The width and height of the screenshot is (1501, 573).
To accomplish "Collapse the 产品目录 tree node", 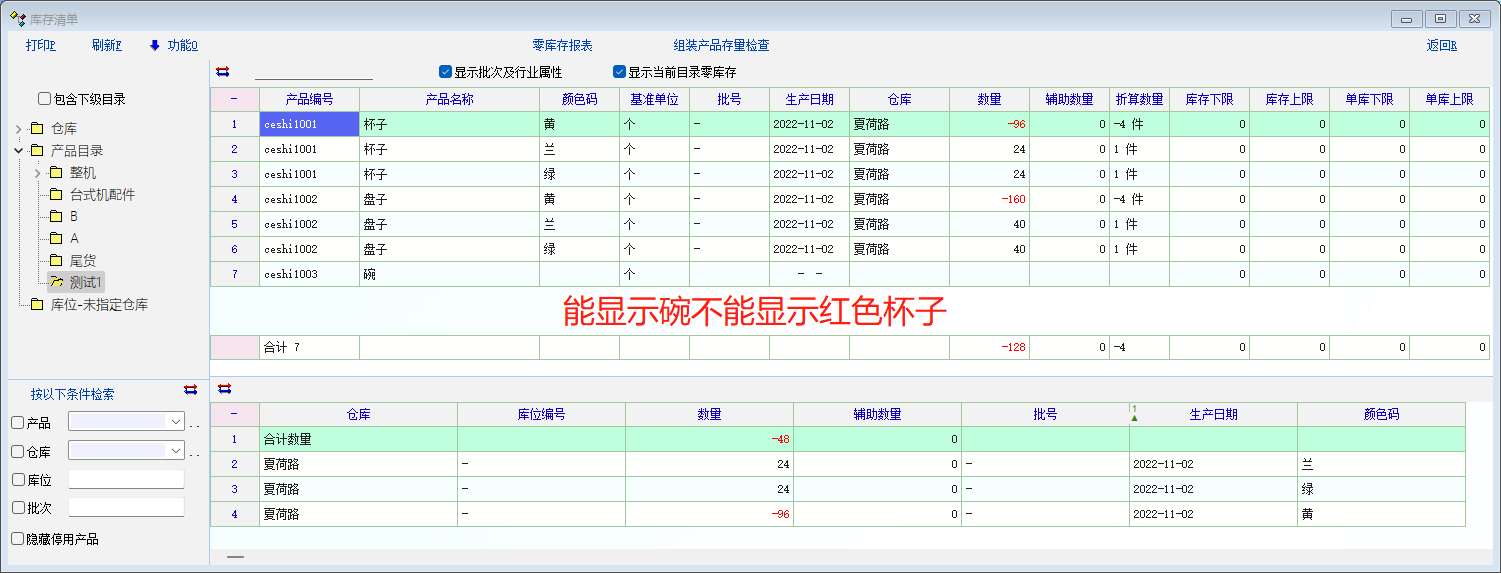I will tap(19, 150).
